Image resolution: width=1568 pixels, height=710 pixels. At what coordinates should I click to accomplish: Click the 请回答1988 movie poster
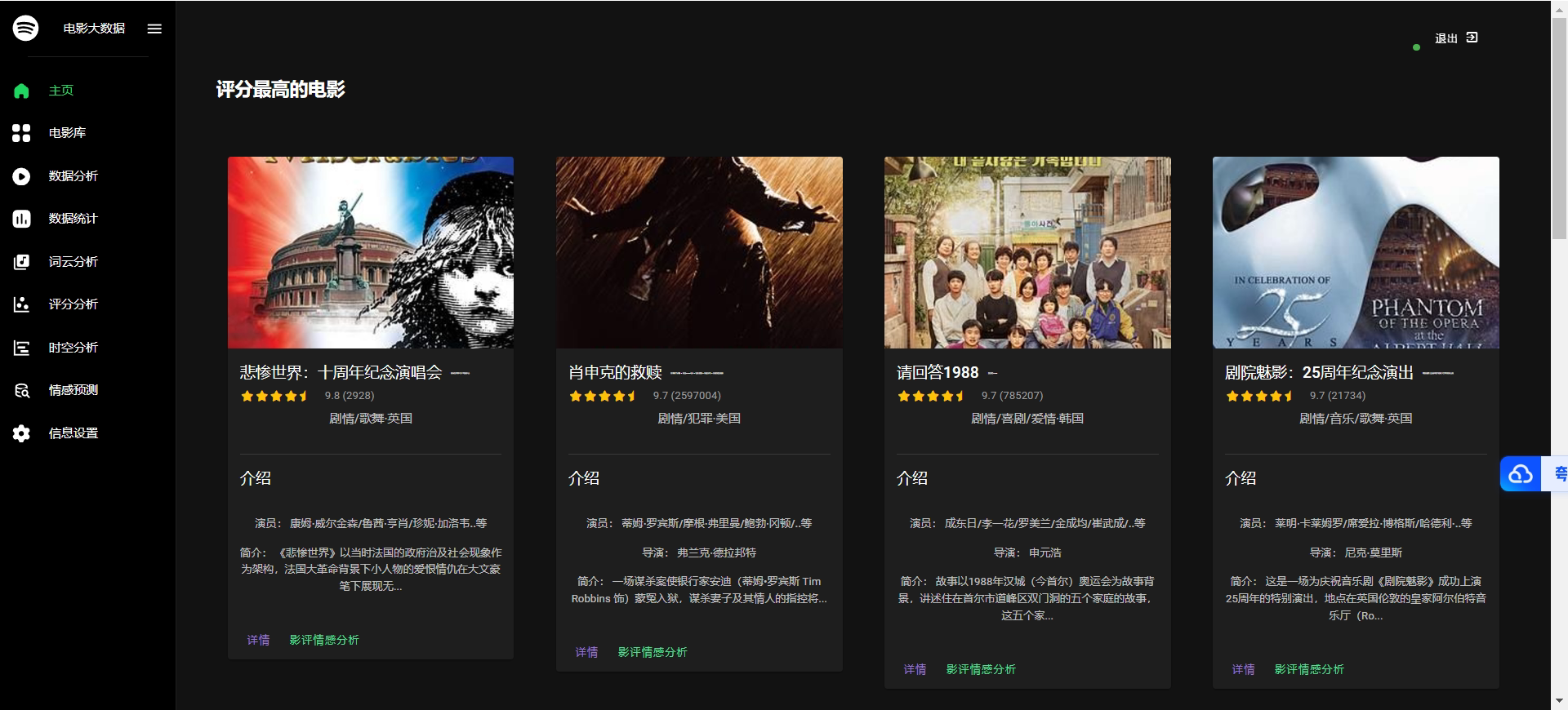1027,253
